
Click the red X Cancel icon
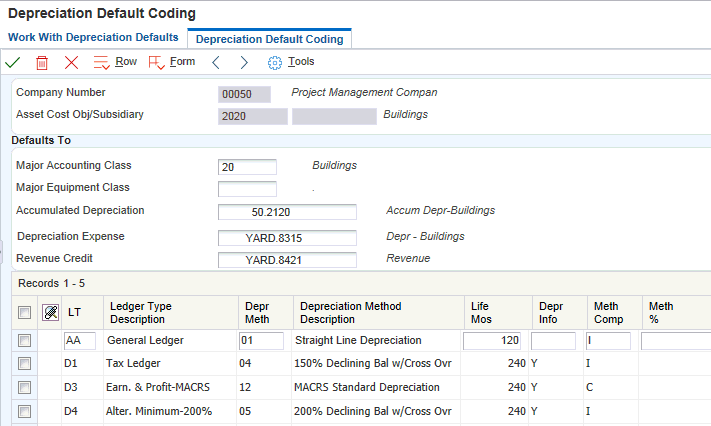pos(71,62)
